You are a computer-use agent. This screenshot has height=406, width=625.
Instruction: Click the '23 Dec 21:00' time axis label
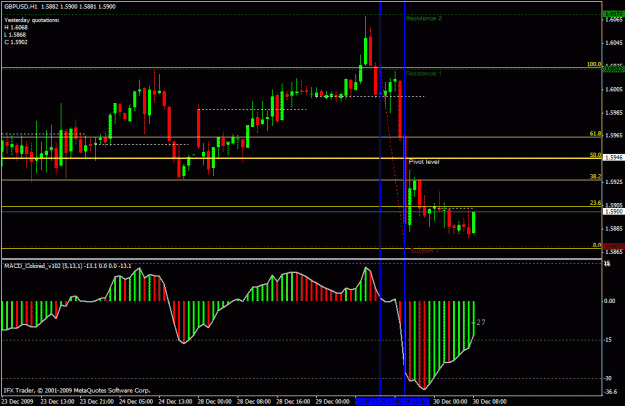[x=97, y=401]
